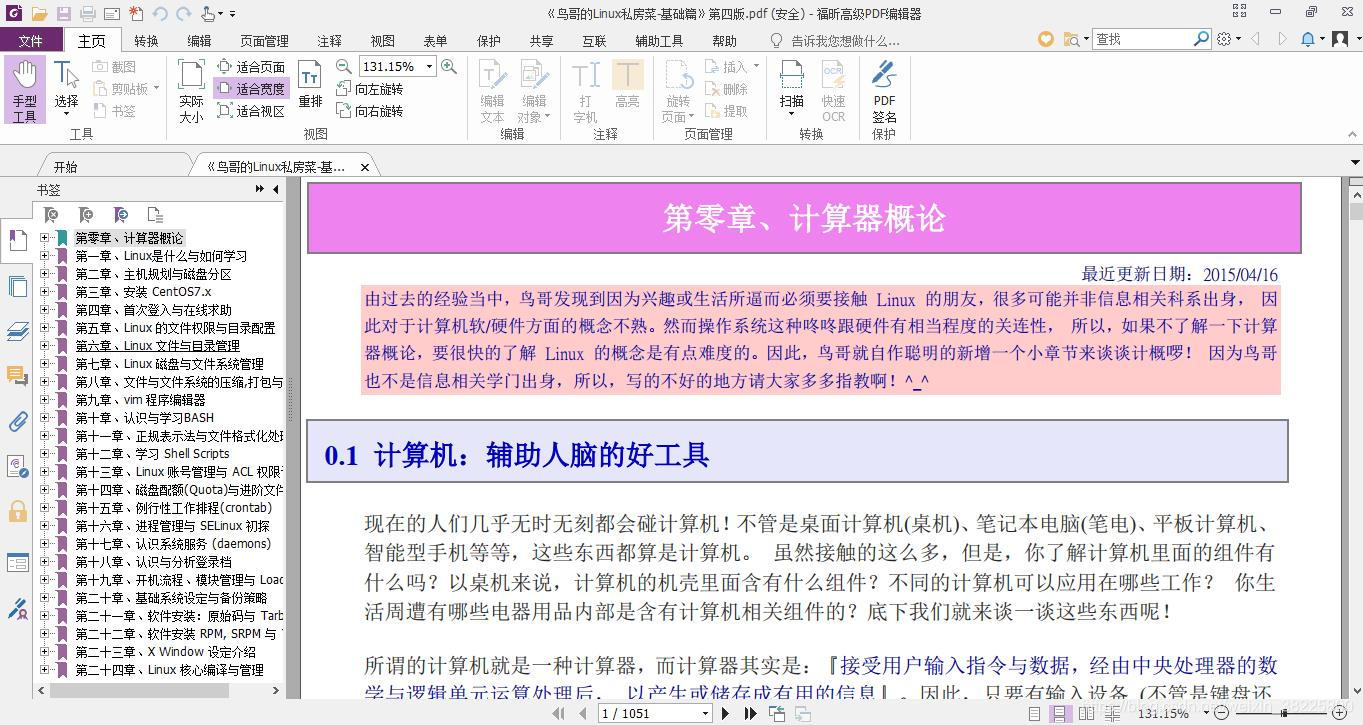Click the expand-current-bookmark icon in bookmark toolbar
The width and height of the screenshot is (1363, 725).
(x=120, y=215)
